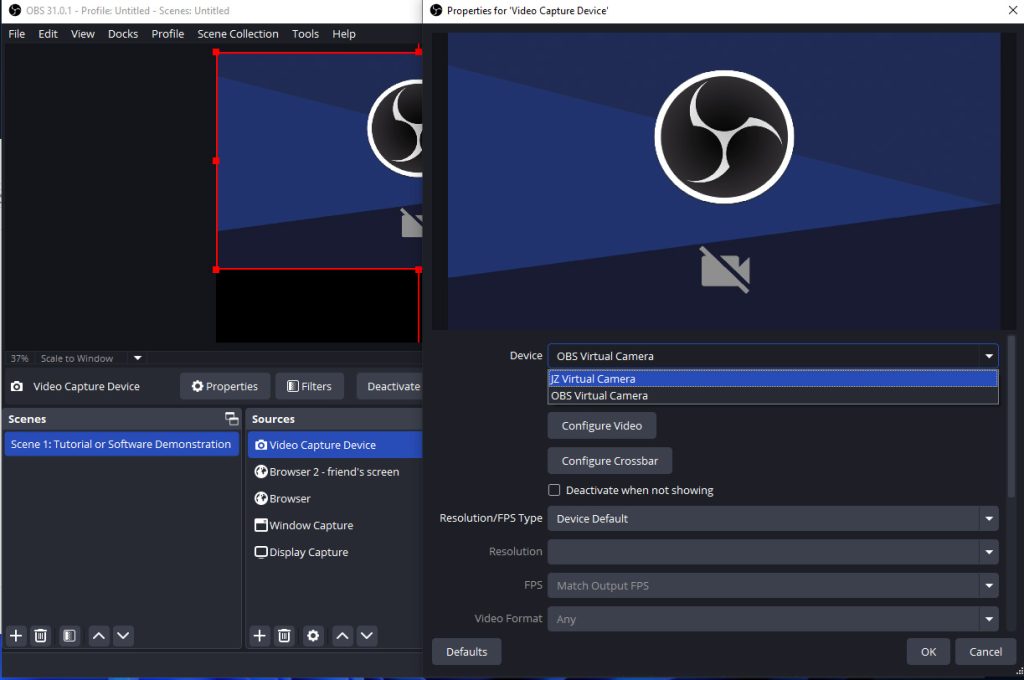Click the Properties dialog camera preview
Viewport: 1024px width, 680px height.
(x=724, y=181)
